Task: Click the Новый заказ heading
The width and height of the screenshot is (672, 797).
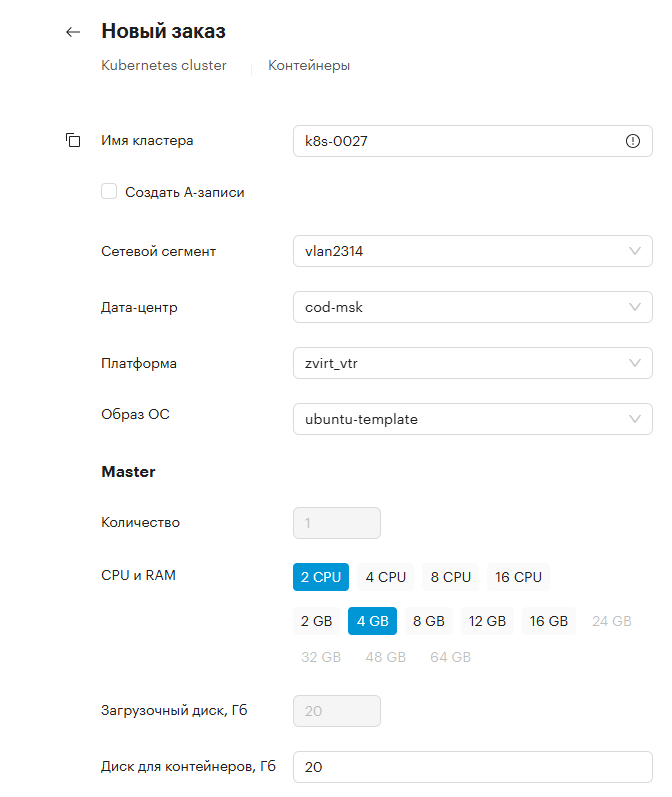Action: (163, 31)
